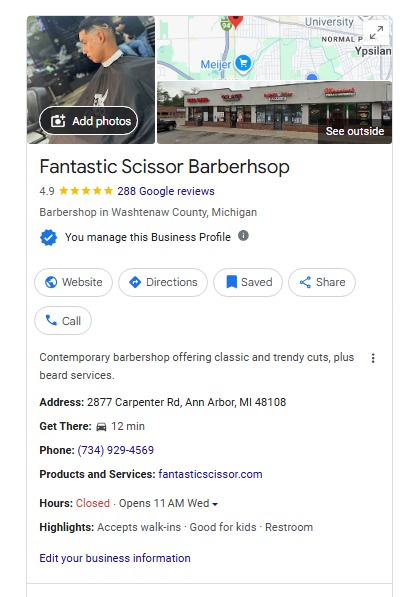Click the red location pin on map
416x597 pixels.
(x=236, y=21)
